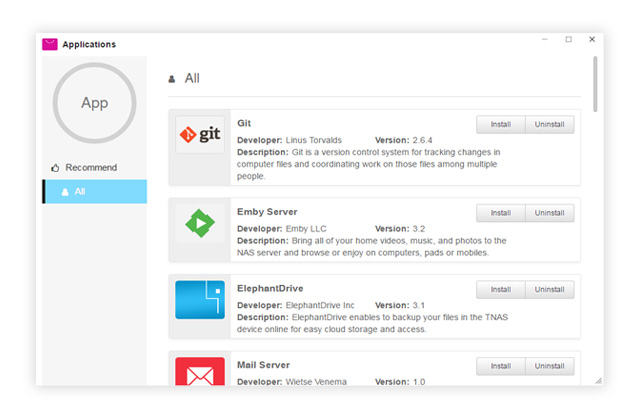Screen dimensions: 640x416
Task: Click the Git version 2.6.4 text
Action: 422,140
